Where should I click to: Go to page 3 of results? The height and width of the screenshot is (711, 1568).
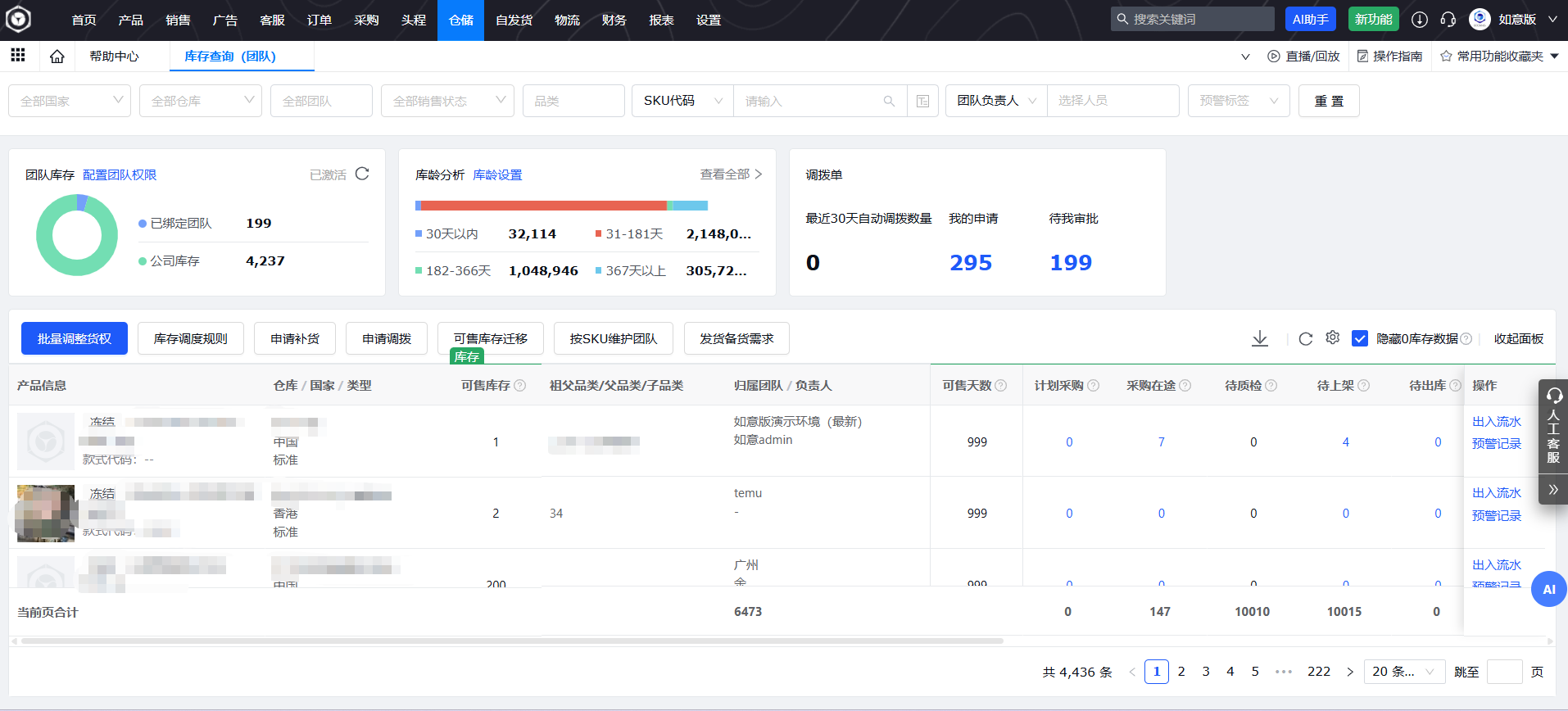(x=1206, y=672)
